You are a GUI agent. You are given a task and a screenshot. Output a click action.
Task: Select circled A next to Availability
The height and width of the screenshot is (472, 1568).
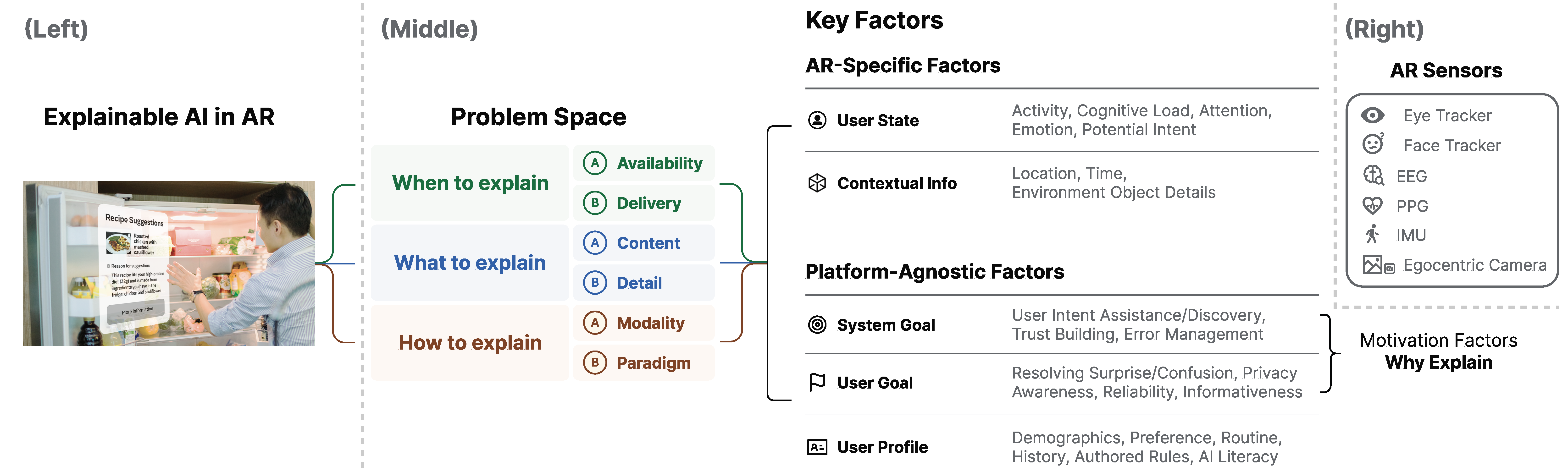tap(595, 163)
